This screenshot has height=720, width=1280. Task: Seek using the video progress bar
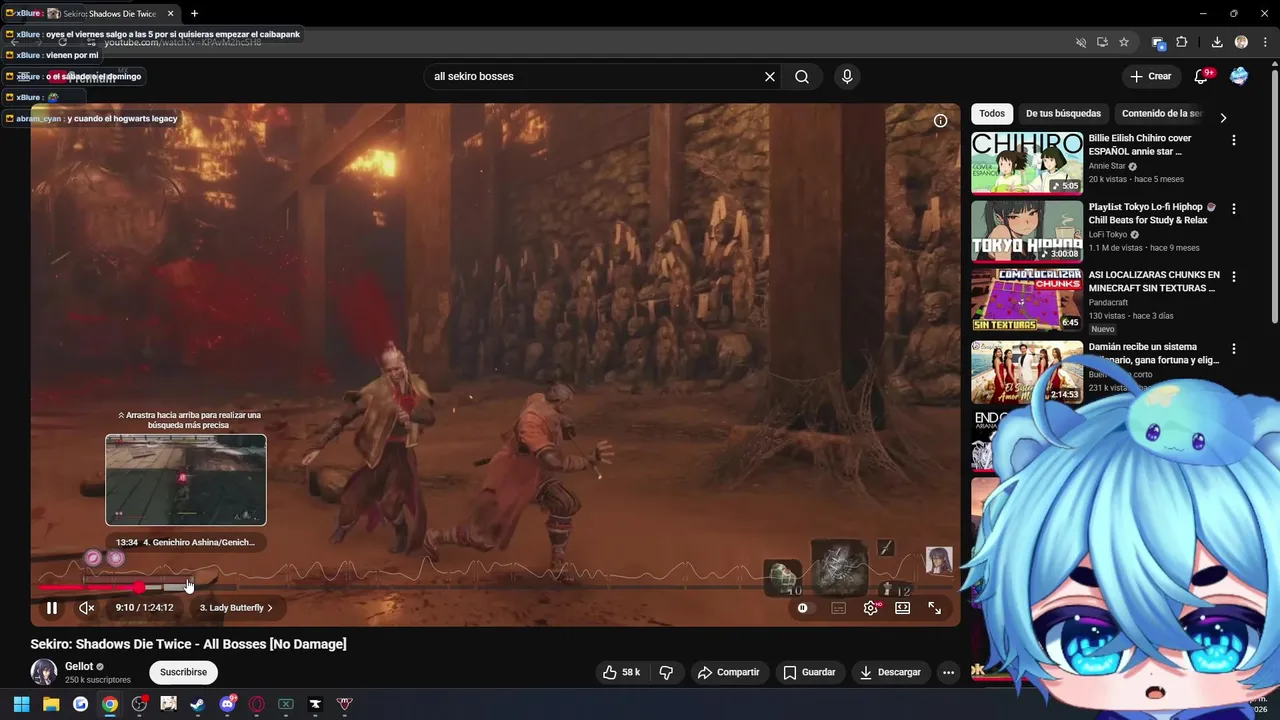495,587
